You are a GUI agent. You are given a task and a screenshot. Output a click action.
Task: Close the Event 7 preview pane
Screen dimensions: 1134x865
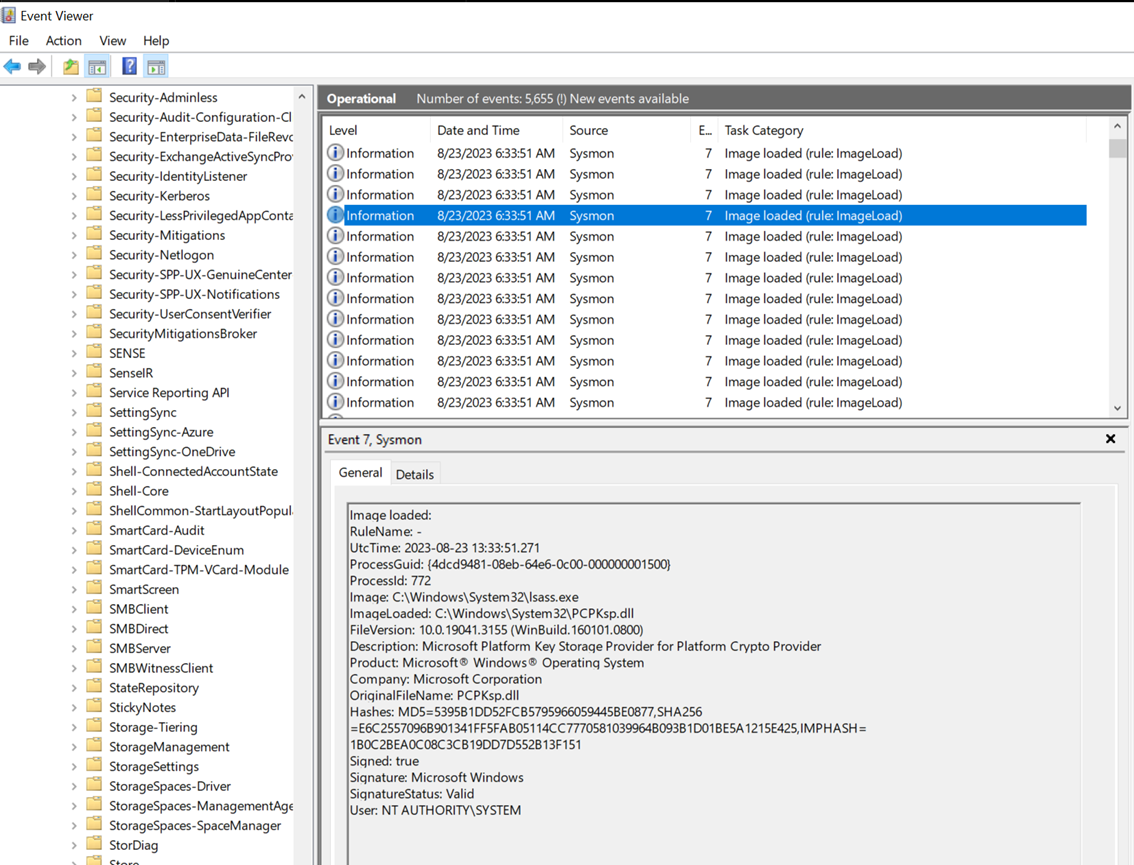[x=1110, y=439]
